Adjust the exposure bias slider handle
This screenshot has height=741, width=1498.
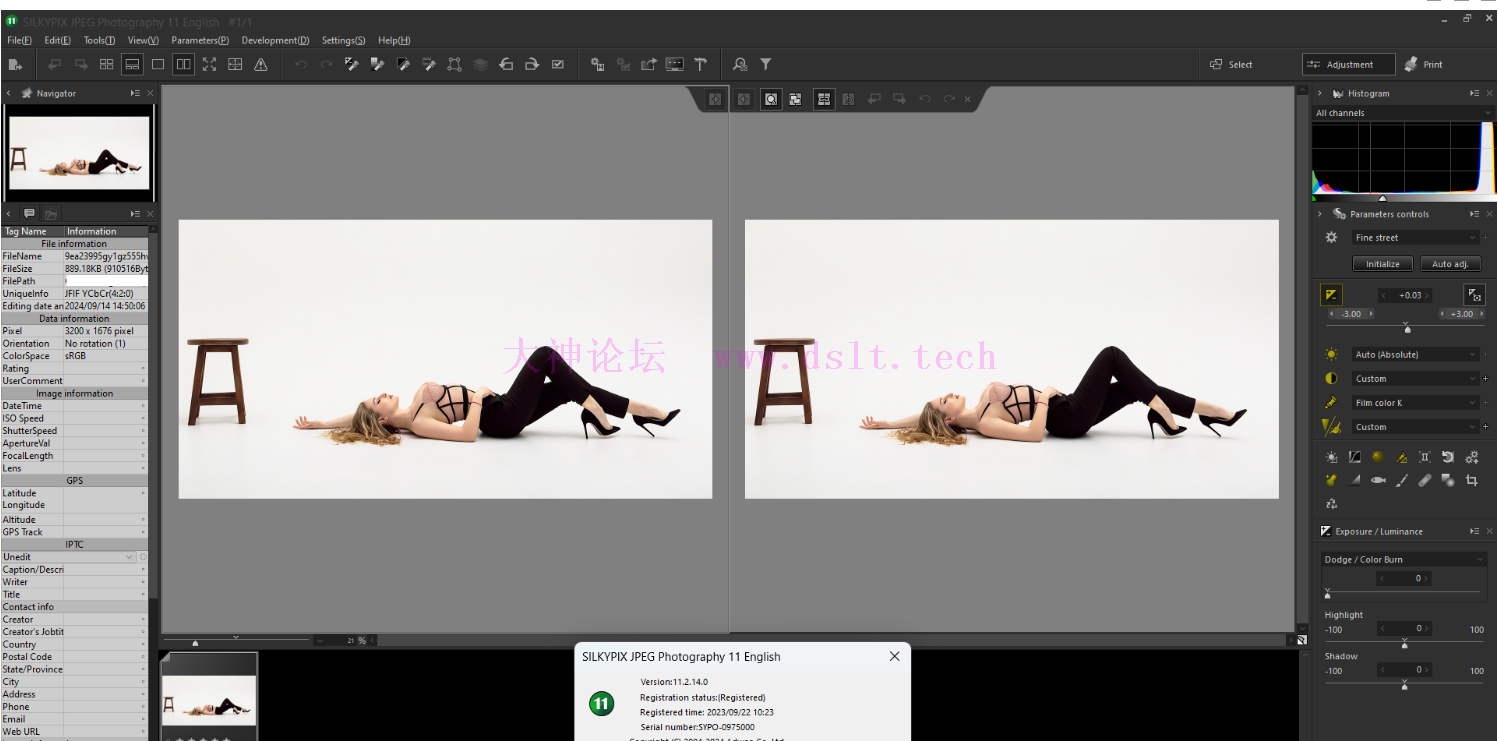point(1407,329)
